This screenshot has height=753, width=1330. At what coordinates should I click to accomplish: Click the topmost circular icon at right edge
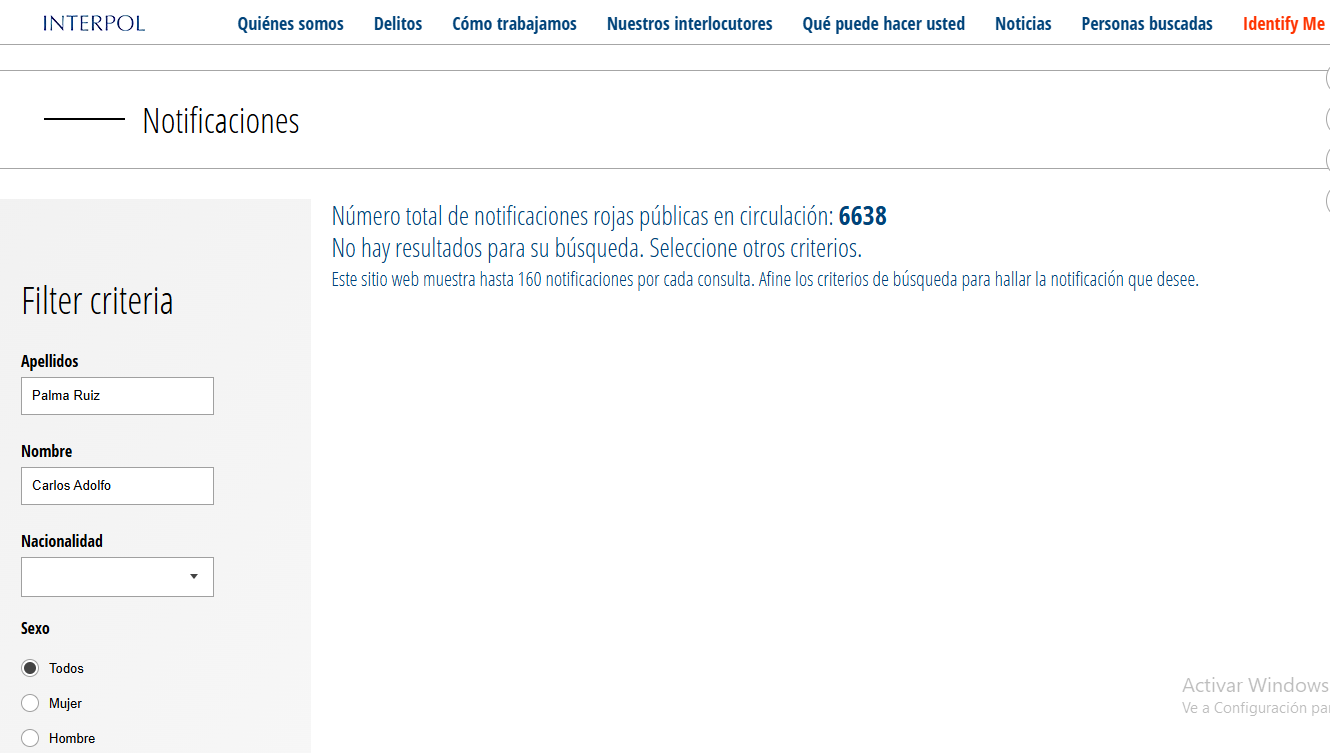pyautogui.click(x=1326, y=80)
